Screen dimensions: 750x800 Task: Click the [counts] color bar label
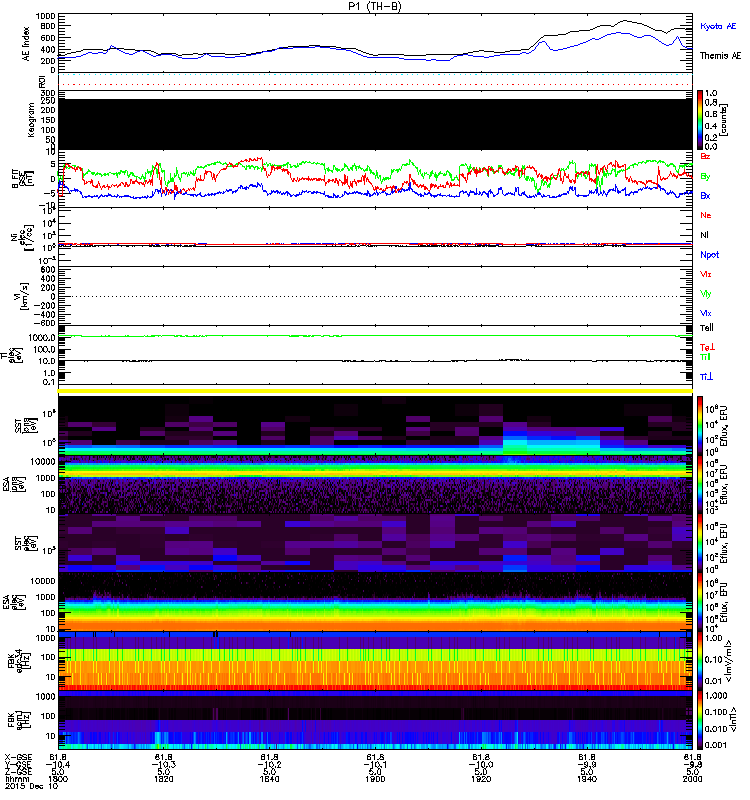724,120
